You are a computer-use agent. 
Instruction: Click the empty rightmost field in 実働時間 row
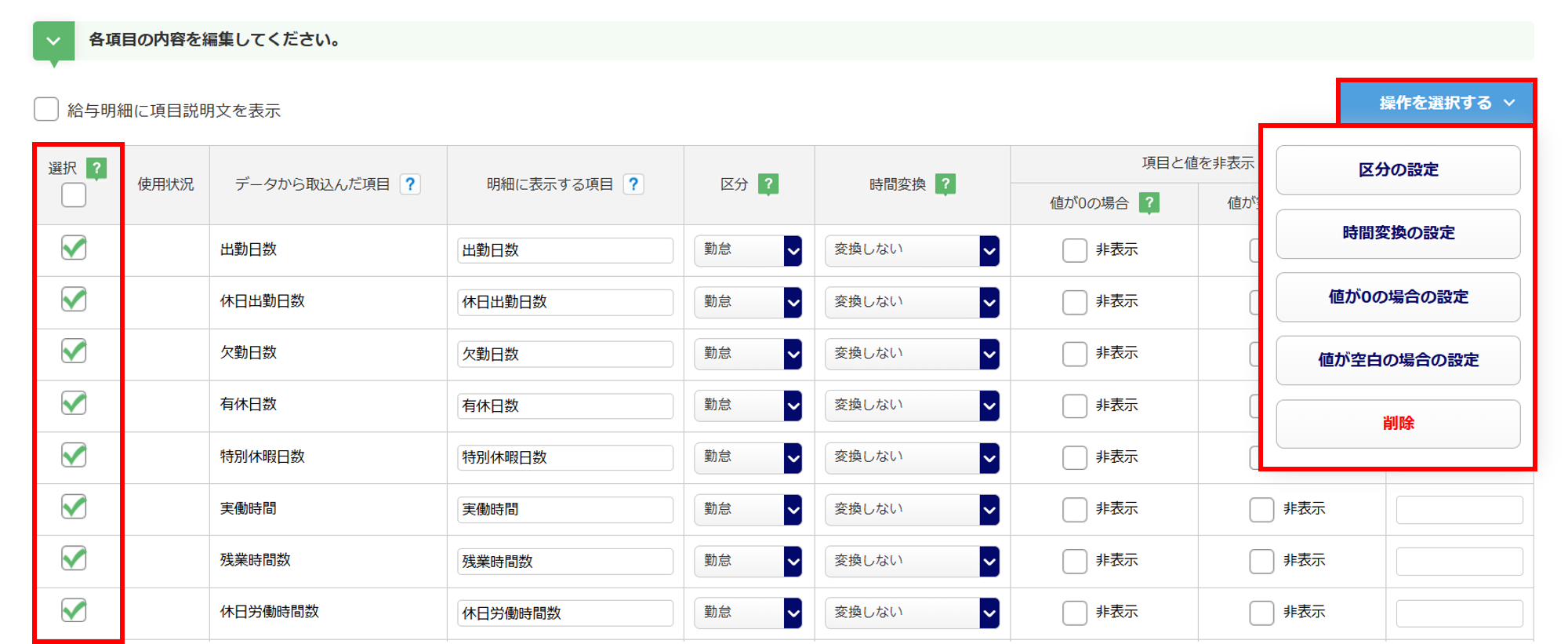tap(1460, 509)
